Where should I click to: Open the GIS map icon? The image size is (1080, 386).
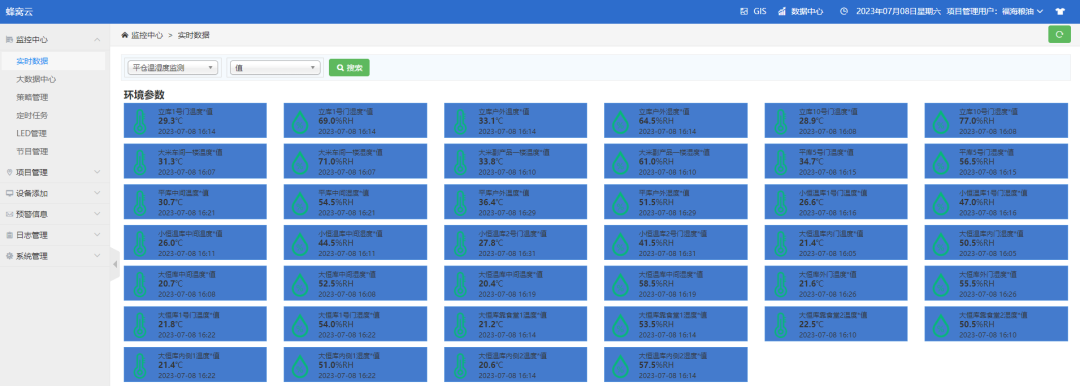click(x=744, y=12)
